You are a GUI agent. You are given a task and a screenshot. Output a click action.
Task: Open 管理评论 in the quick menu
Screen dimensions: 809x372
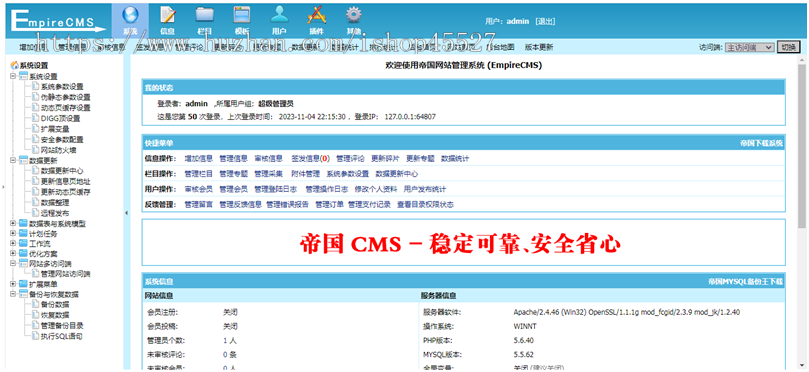tap(350, 158)
